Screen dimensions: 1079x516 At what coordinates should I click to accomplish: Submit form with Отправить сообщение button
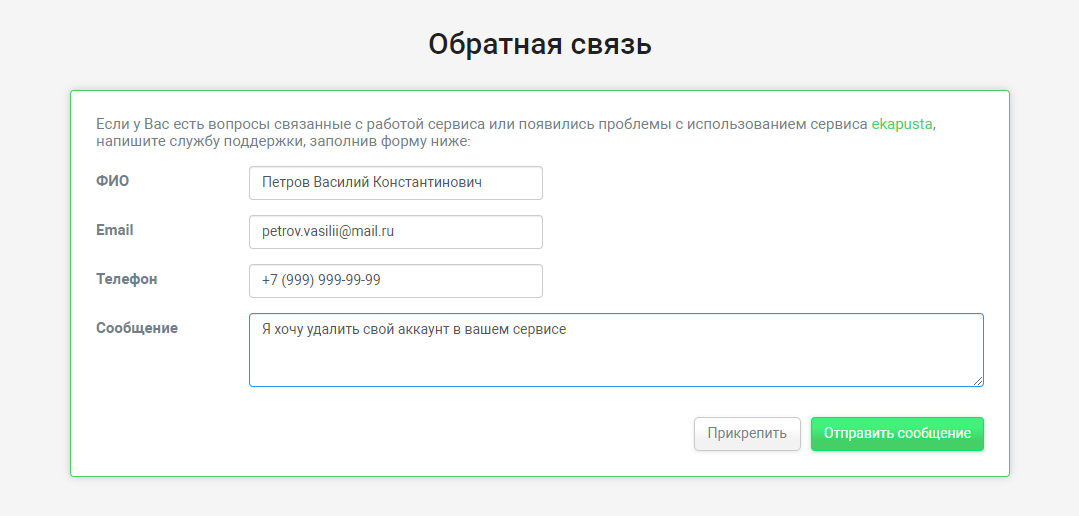click(897, 434)
